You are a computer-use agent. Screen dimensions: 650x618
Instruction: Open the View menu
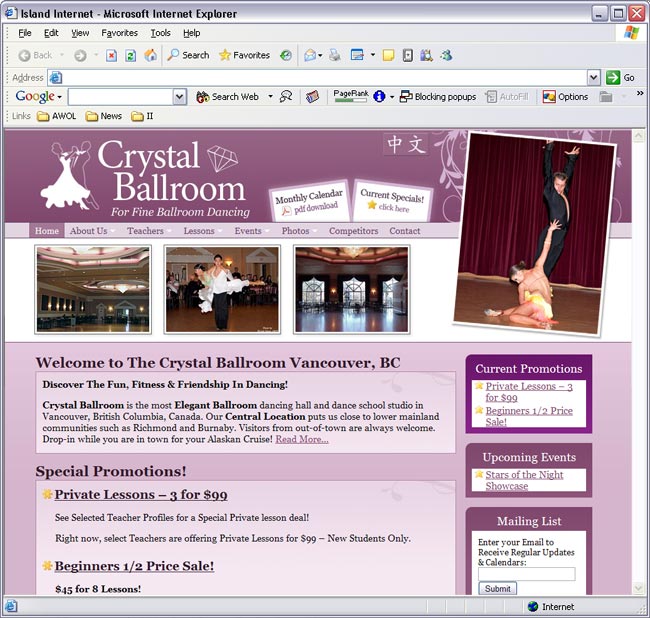pyautogui.click(x=80, y=33)
